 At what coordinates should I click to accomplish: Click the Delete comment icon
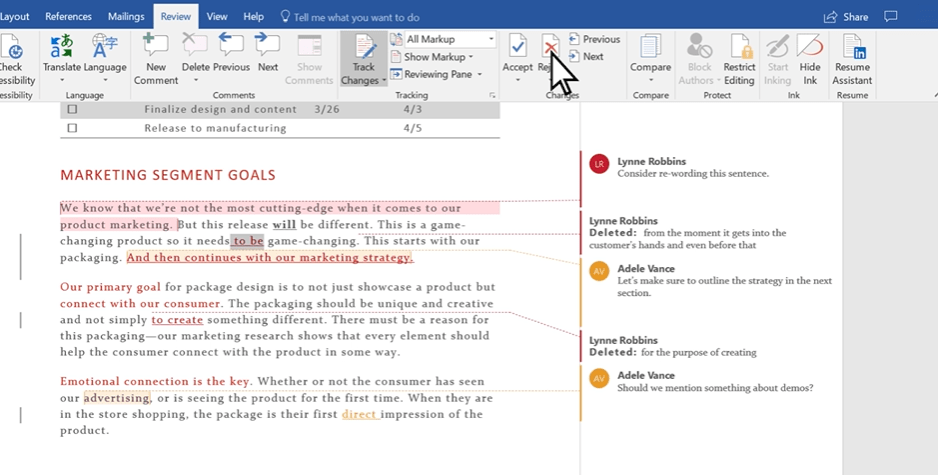coord(196,47)
